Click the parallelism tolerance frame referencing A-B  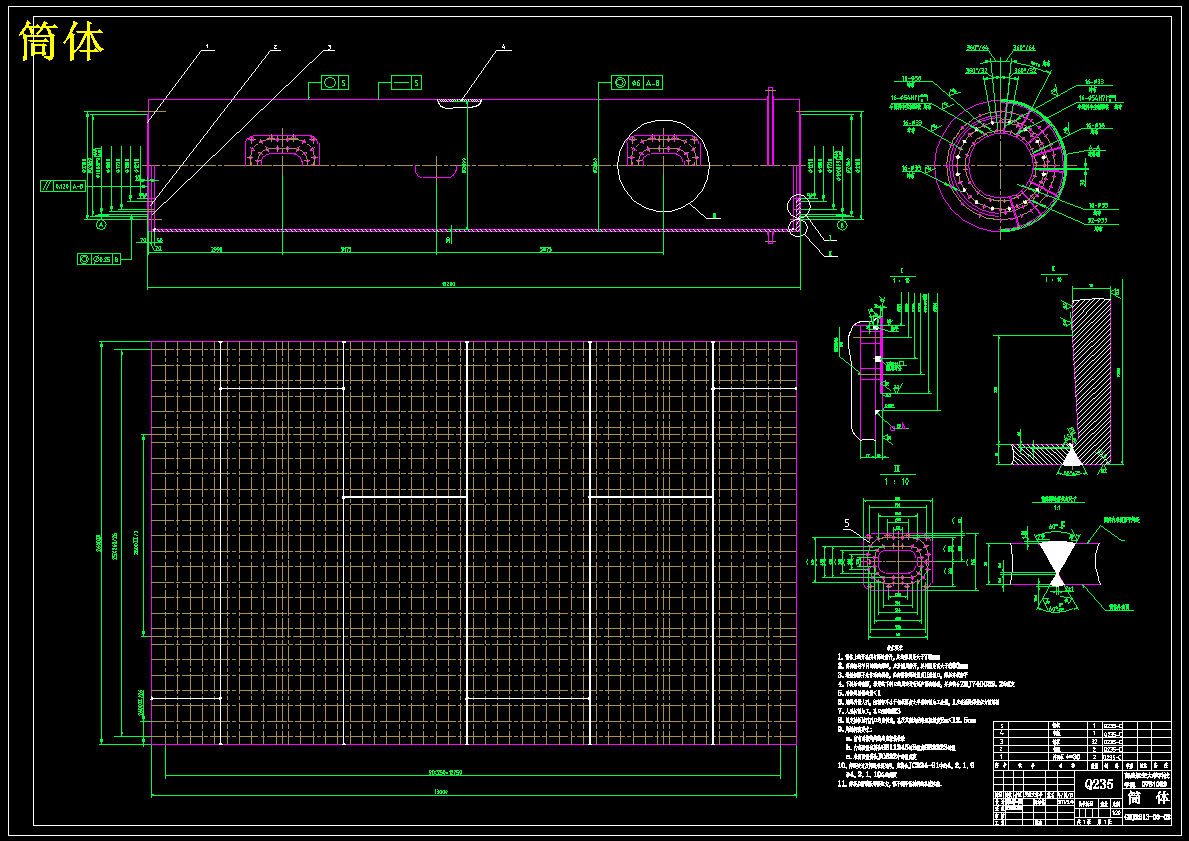(x=63, y=186)
